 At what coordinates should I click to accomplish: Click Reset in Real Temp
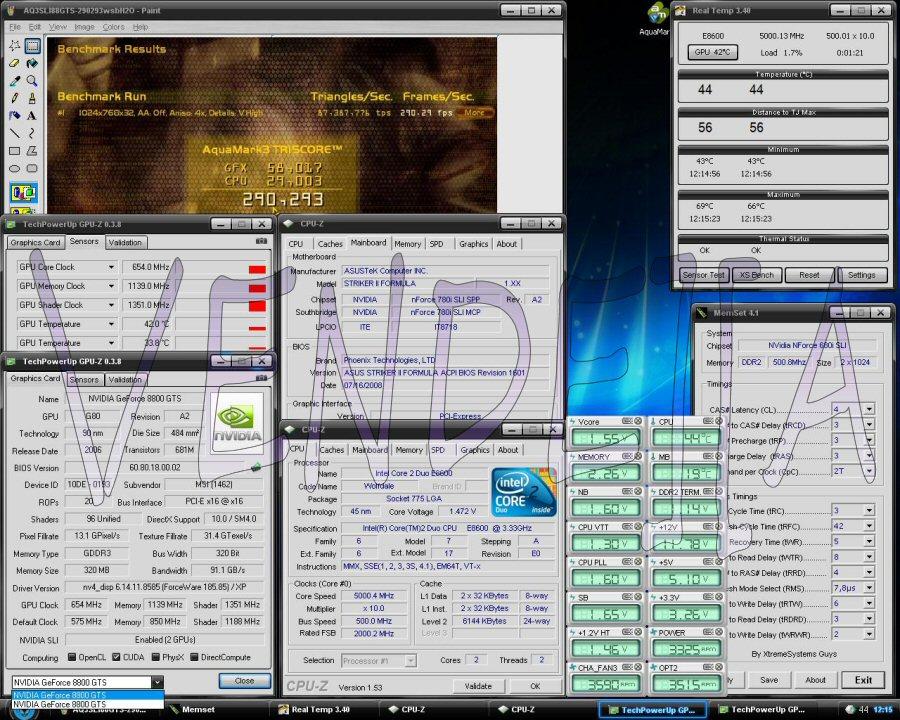tap(809, 275)
